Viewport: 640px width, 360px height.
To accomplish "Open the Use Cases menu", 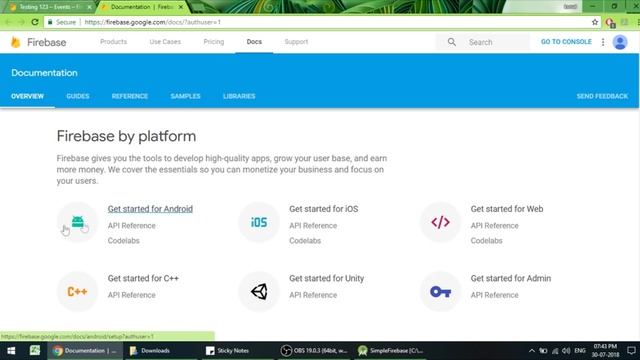I will pyautogui.click(x=165, y=42).
